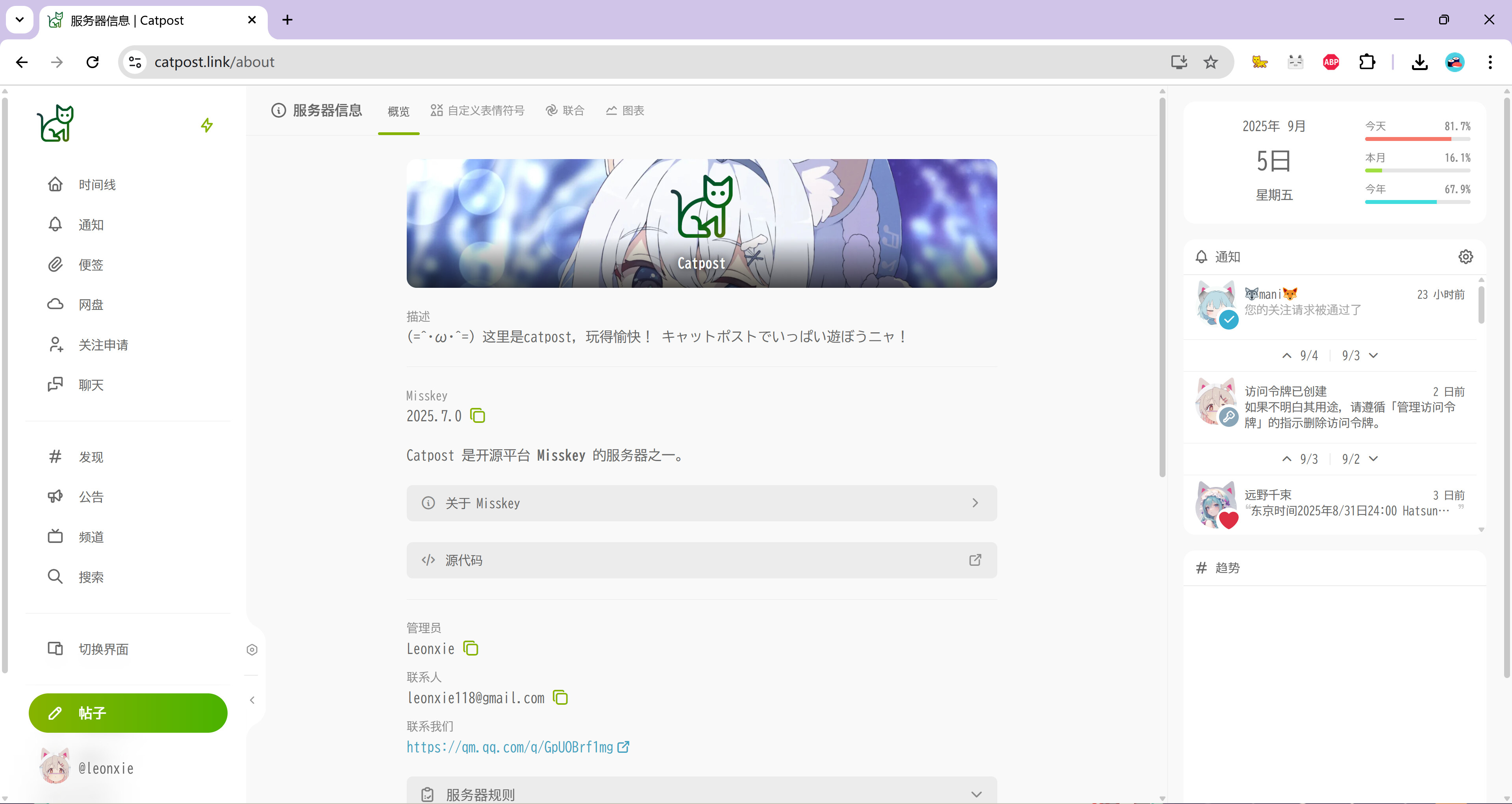
Task: Jump to 9/3 notifications with down chevron
Action: click(1373, 356)
